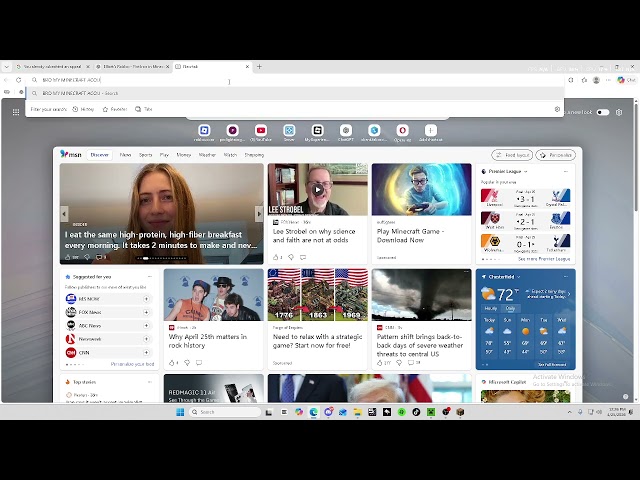The width and height of the screenshot is (640, 480).
Task: Click the Add shortcut plus tile
Action: 431,130
